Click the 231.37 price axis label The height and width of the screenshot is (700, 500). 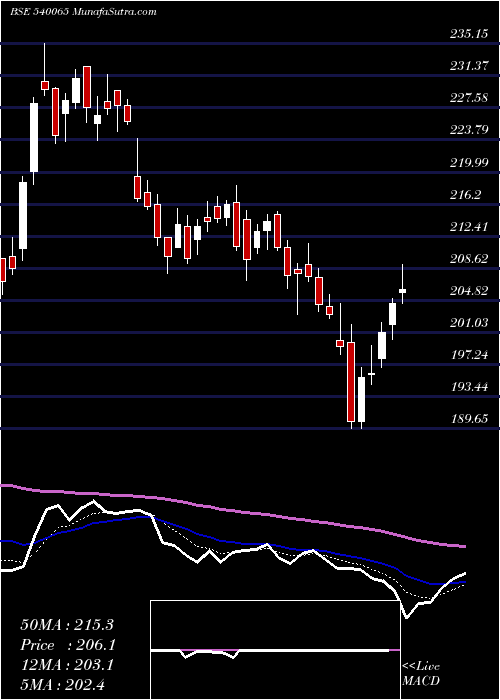tap(469, 67)
